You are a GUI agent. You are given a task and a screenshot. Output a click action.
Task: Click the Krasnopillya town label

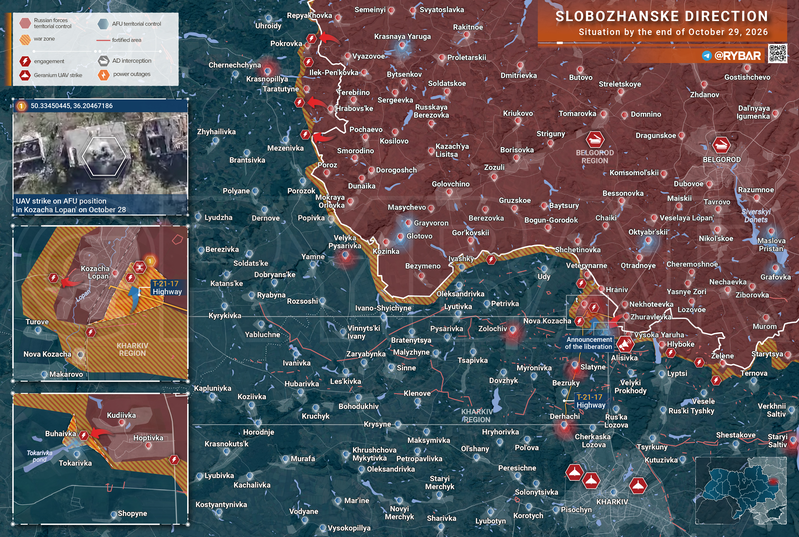click(267, 79)
